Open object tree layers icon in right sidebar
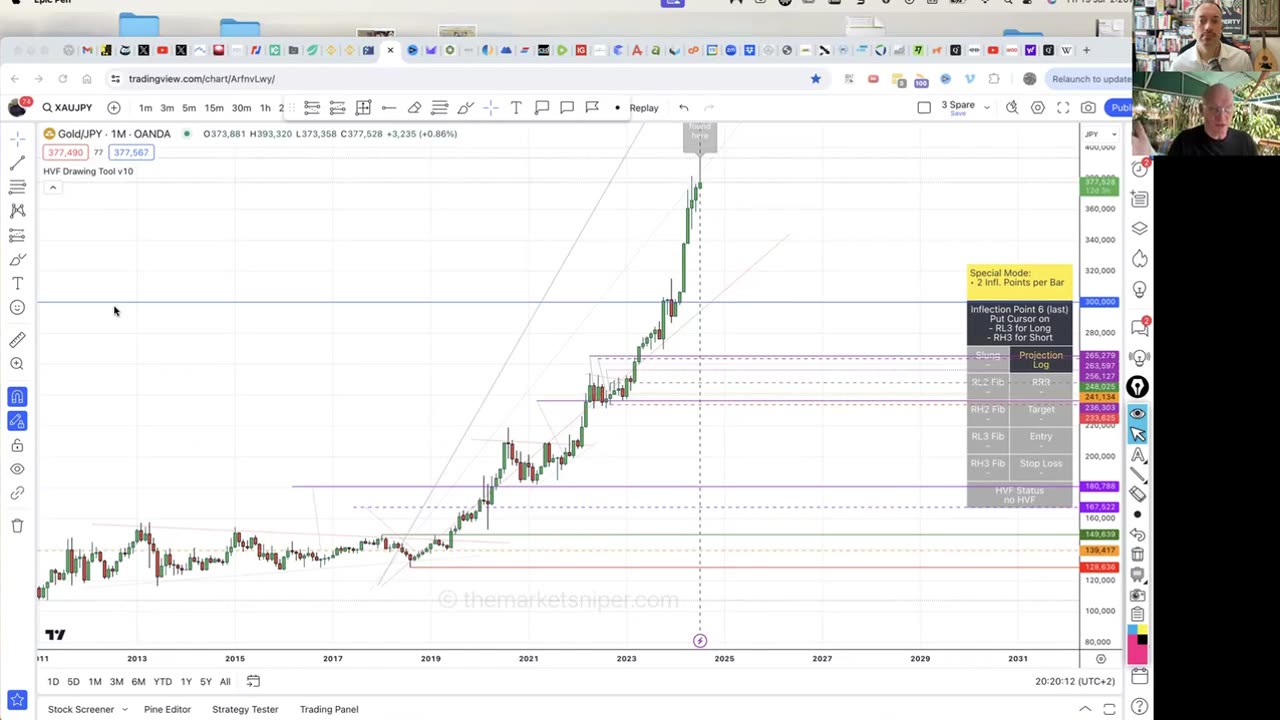The width and height of the screenshot is (1280, 720). click(1139, 229)
